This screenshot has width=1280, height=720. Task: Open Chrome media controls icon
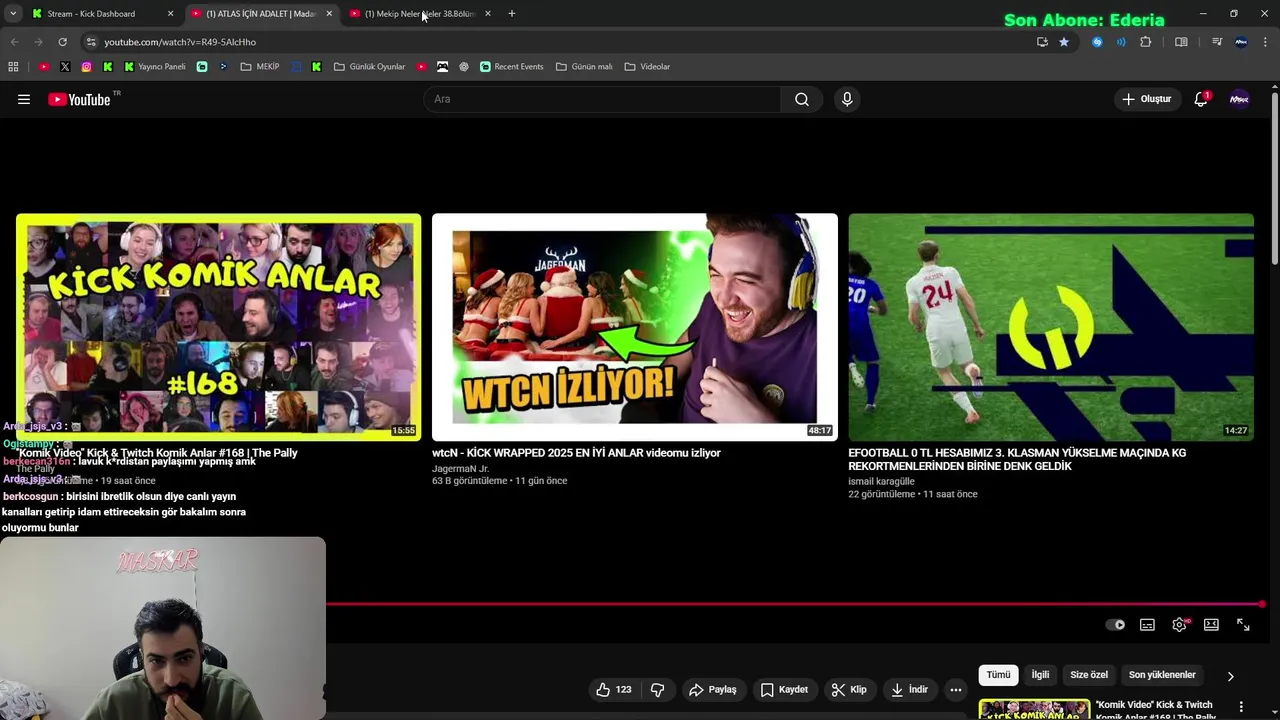tap(1216, 42)
